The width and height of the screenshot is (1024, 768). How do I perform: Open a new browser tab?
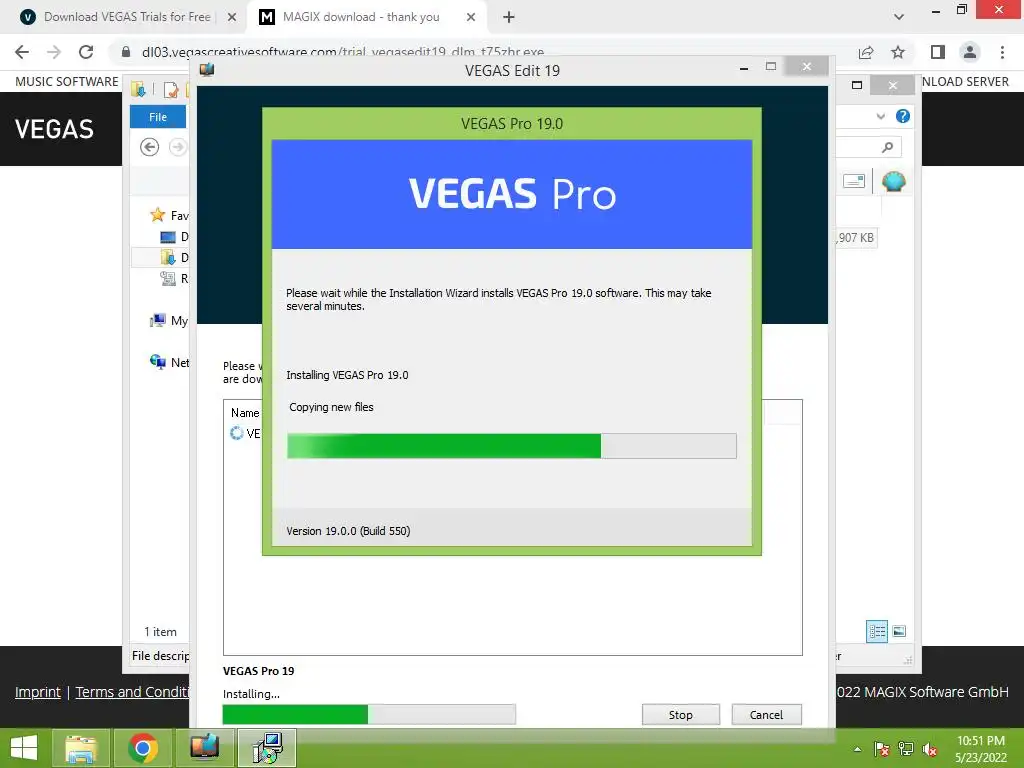tap(509, 17)
